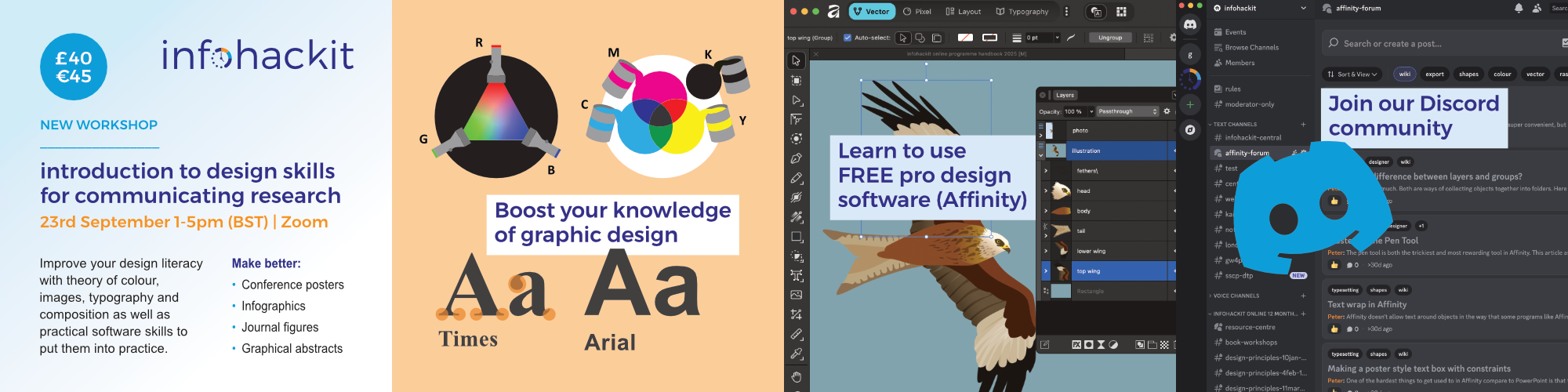
Task: Select the Pencil tool in Affinity toolbar
Action: (796, 178)
